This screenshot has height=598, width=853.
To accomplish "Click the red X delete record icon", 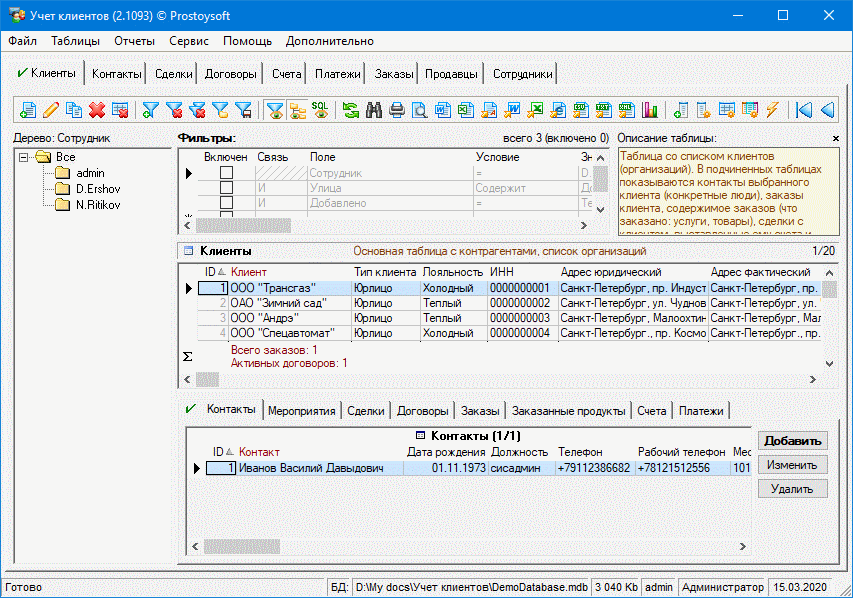I will pos(97,110).
